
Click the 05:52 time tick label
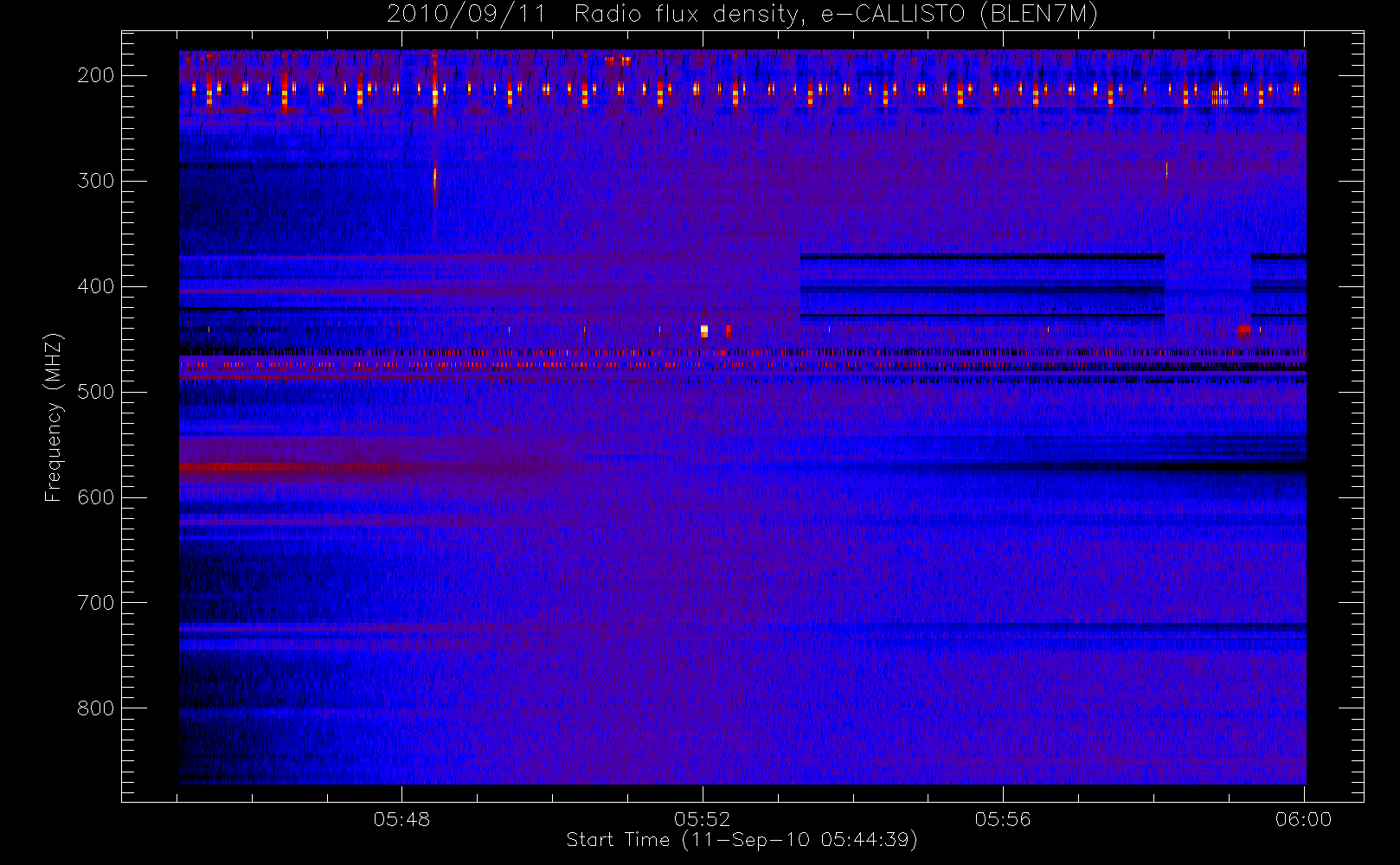pos(703,818)
